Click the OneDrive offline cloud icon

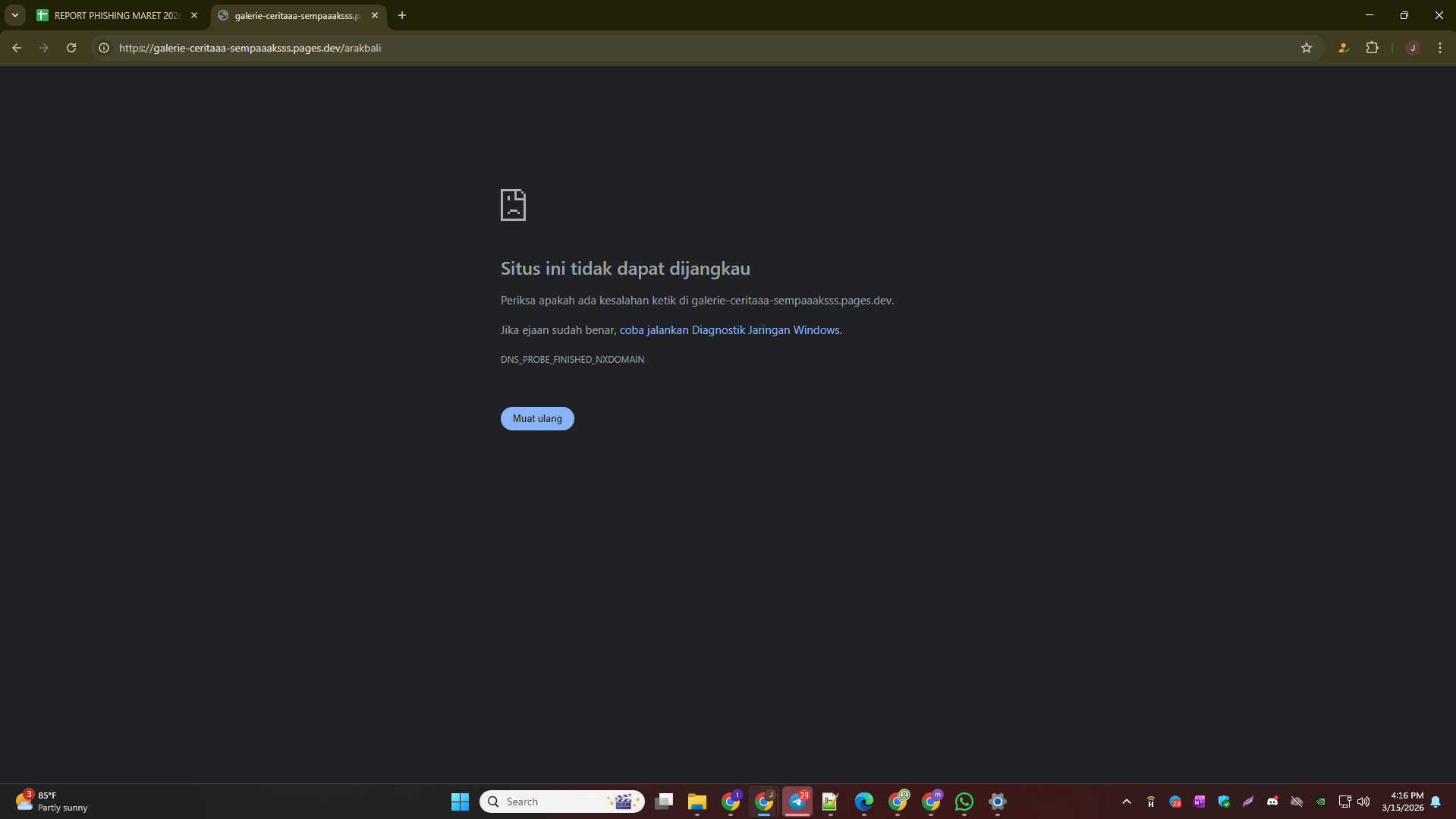(x=1297, y=802)
